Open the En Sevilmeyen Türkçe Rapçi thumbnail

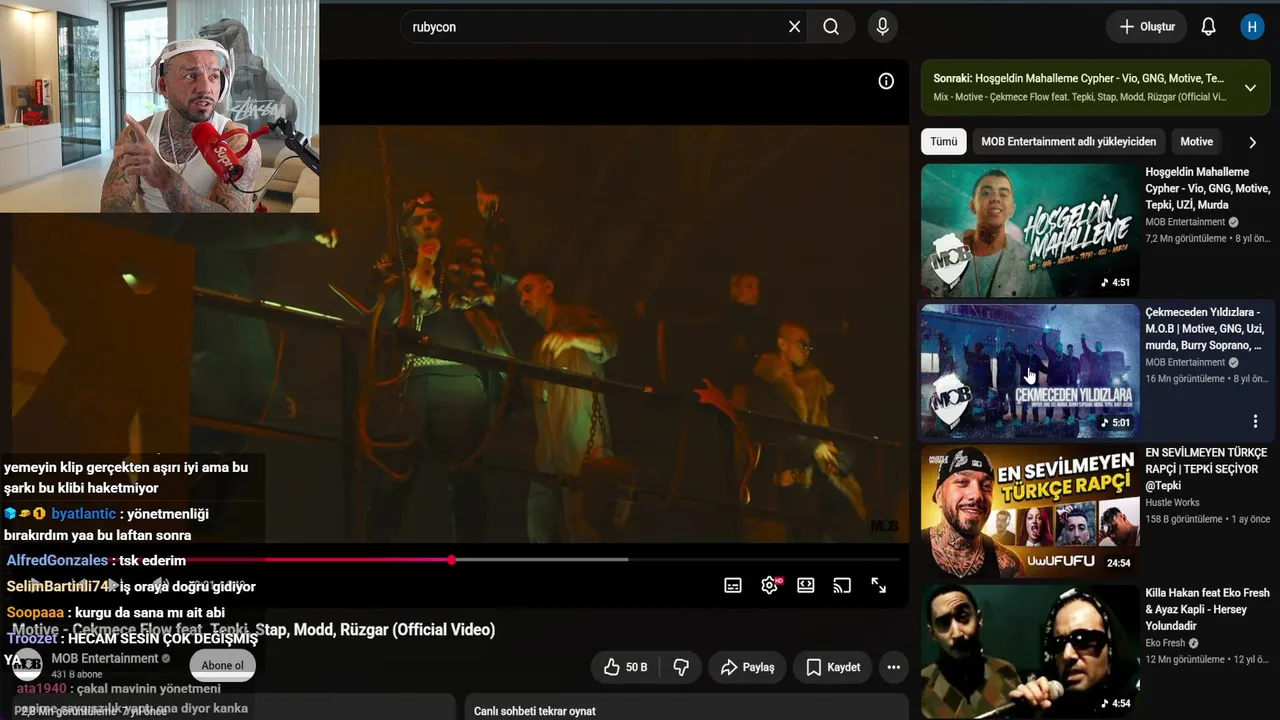pyautogui.click(x=1030, y=511)
